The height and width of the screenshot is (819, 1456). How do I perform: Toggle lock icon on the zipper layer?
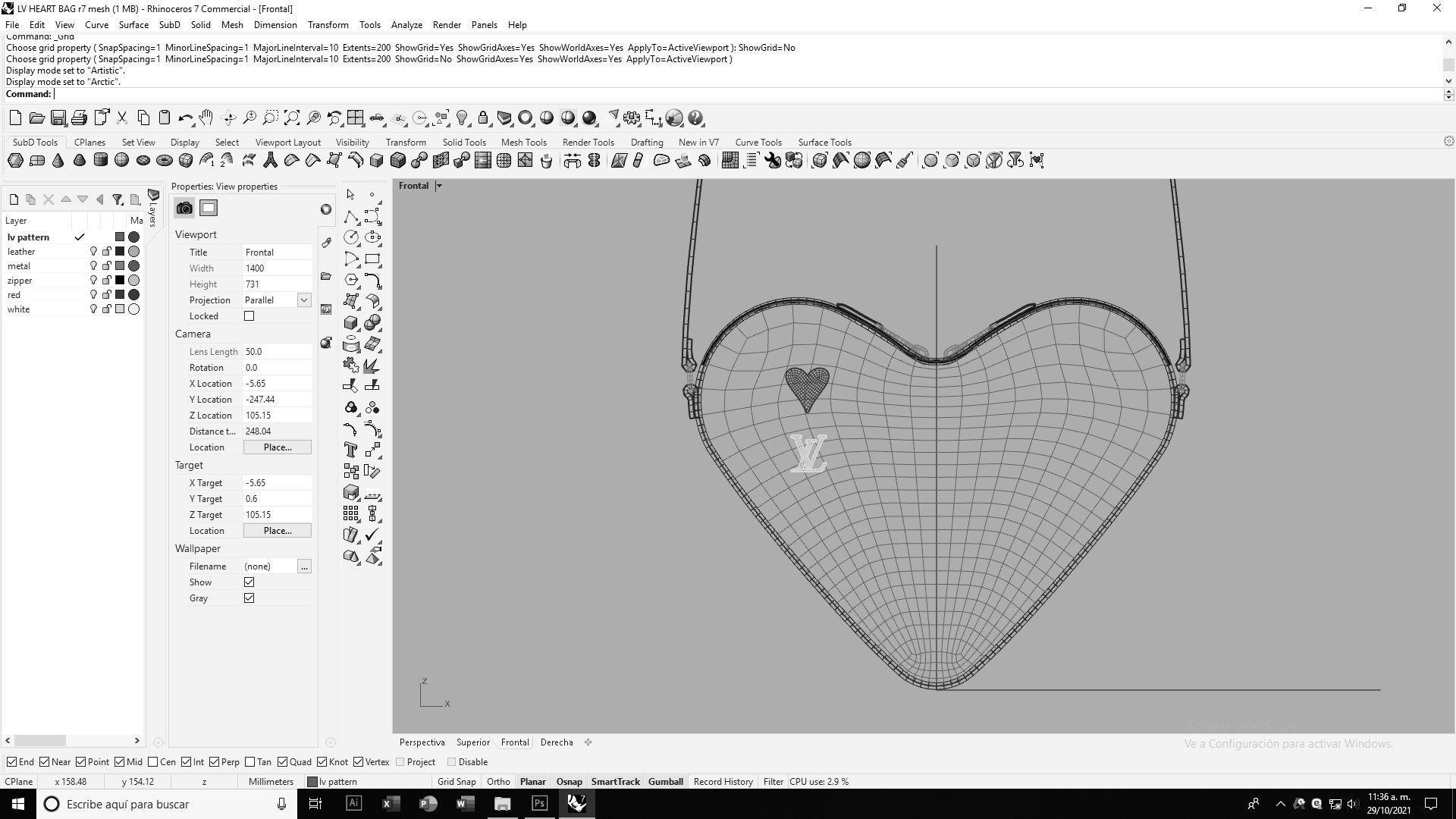(107, 281)
